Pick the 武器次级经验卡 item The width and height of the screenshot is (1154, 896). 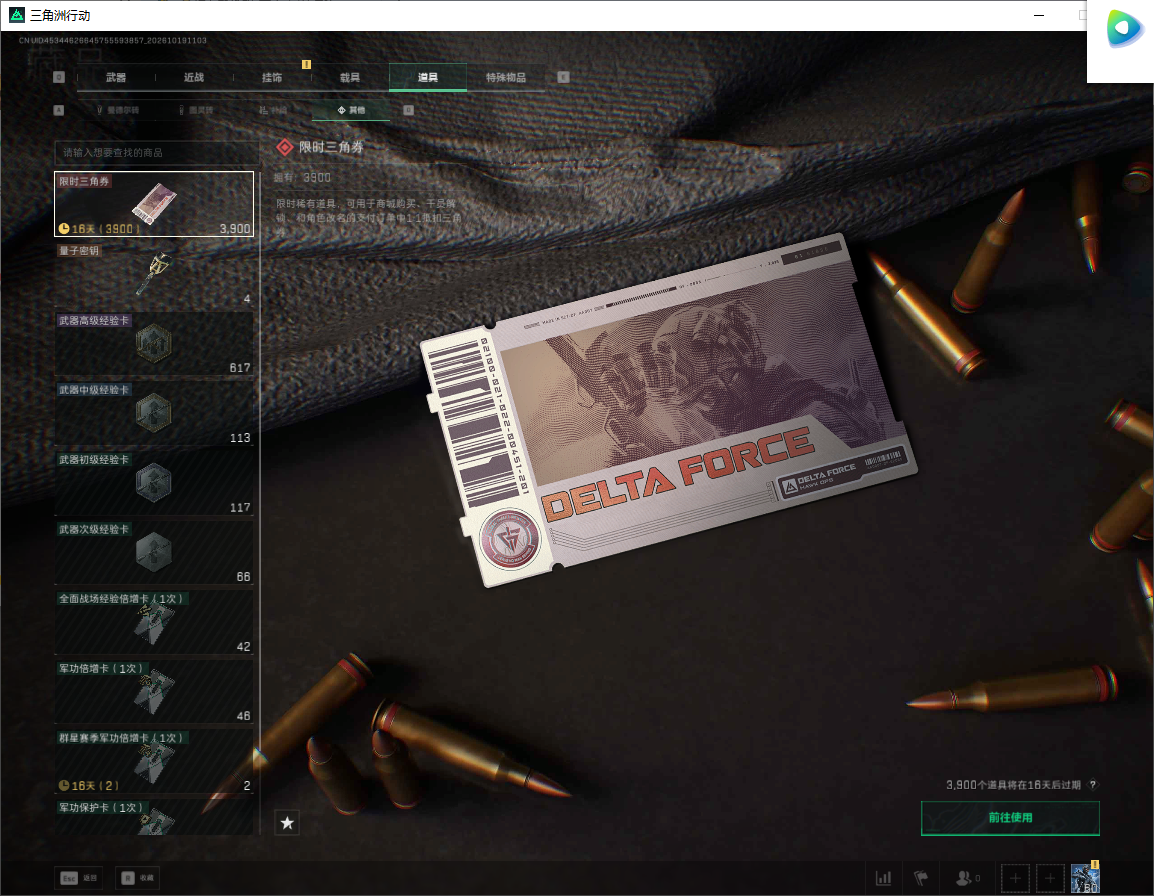(x=154, y=552)
